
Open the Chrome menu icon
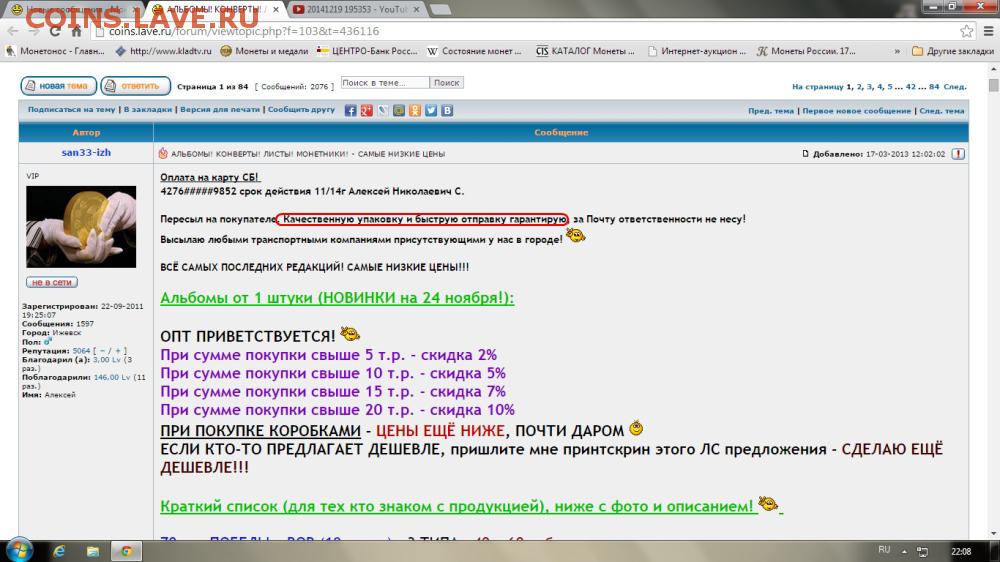click(x=989, y=31)
